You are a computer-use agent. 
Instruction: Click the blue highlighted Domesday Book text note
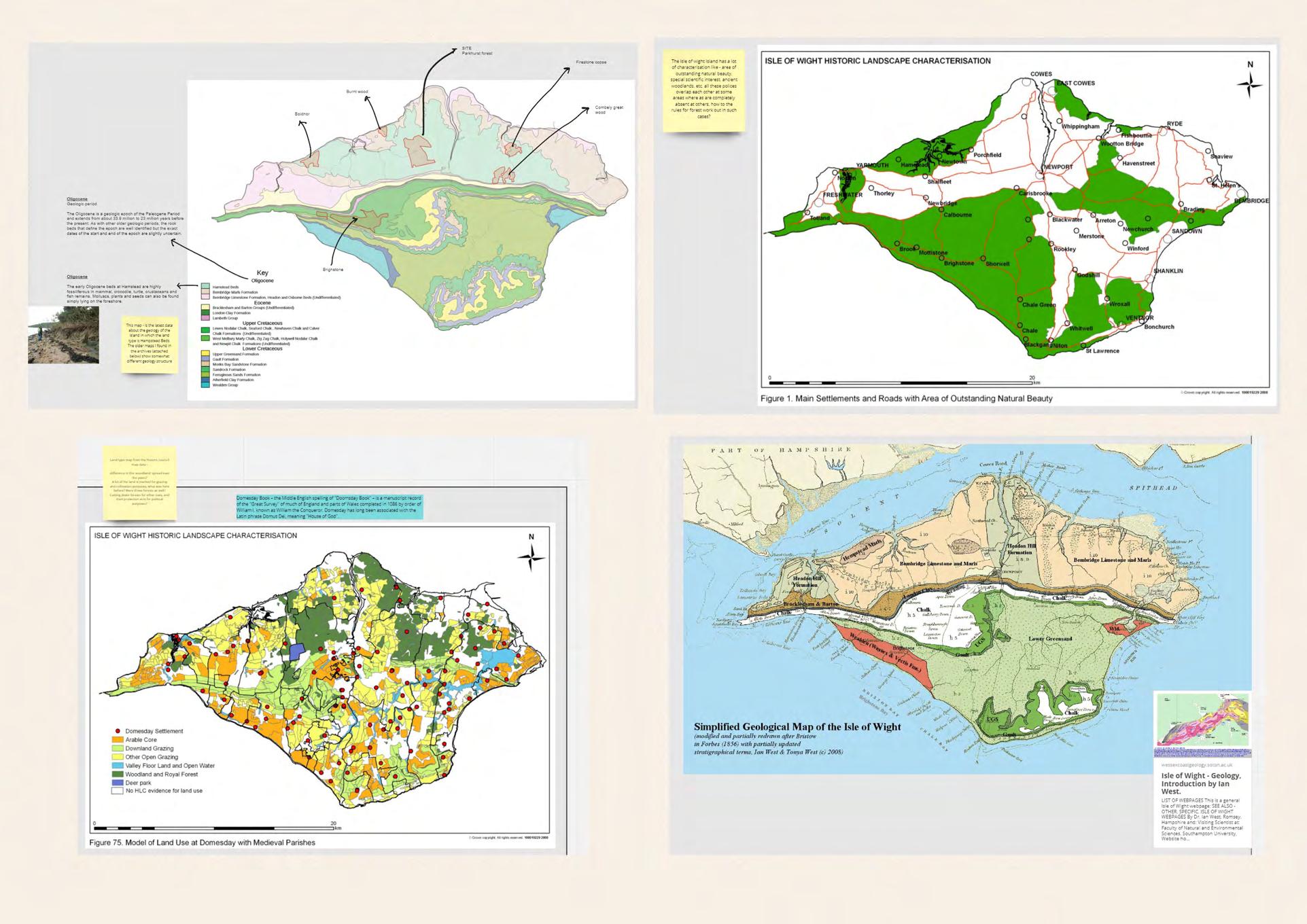click(329, 507)
